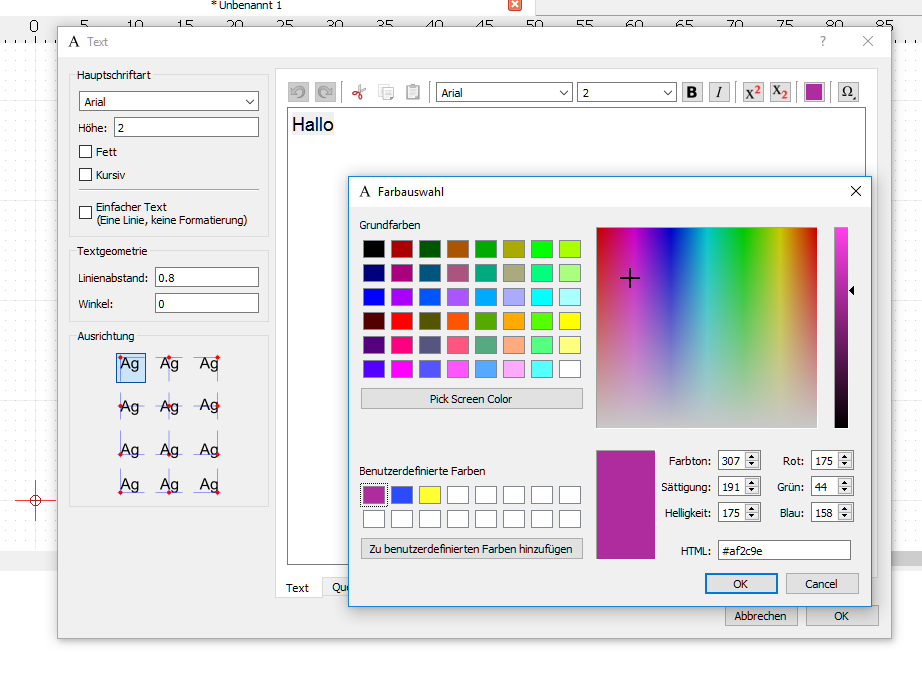This screenshot has height=680, width=922.
Task: Toggle bold formatting in editor toolbar
Action: (x=692, y=92)
